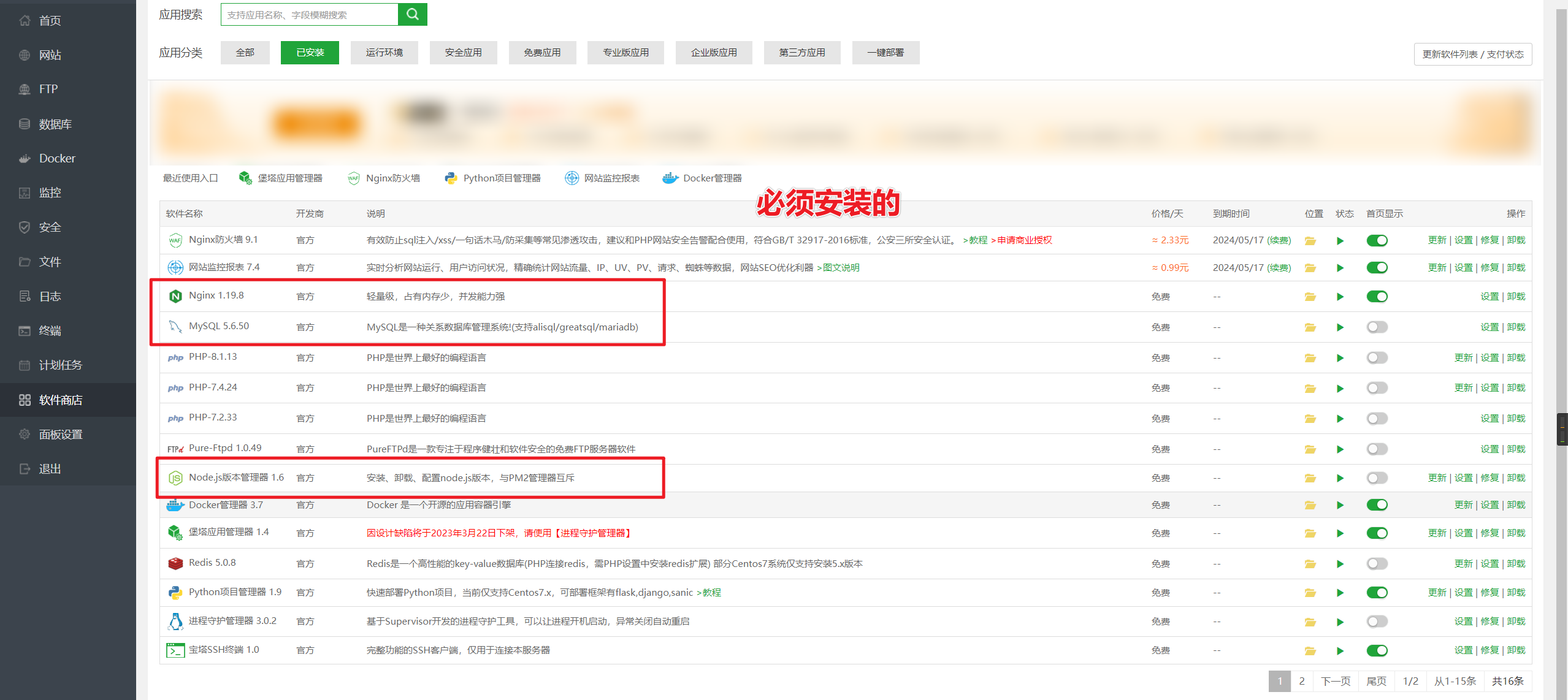This screenshot has width=1568, height=700.
Task: Select the 运行环境 category tab
Action: [x=384, y=53]
